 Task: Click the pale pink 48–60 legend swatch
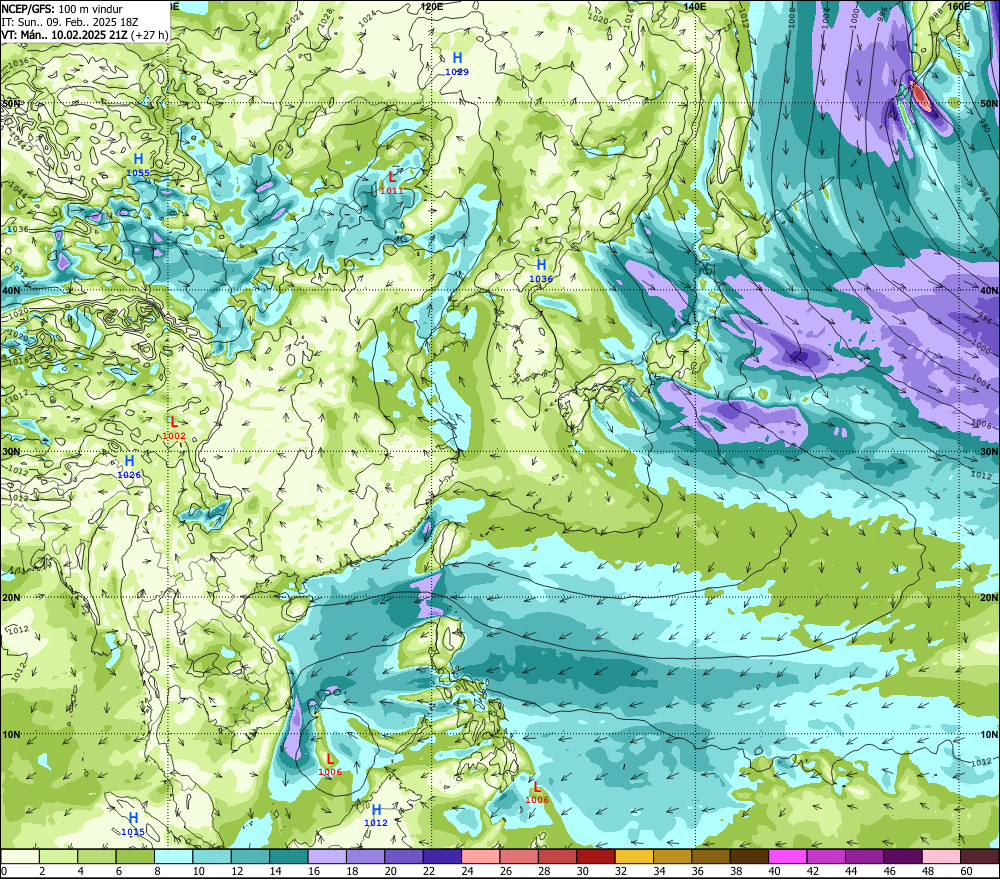[942, 856]
